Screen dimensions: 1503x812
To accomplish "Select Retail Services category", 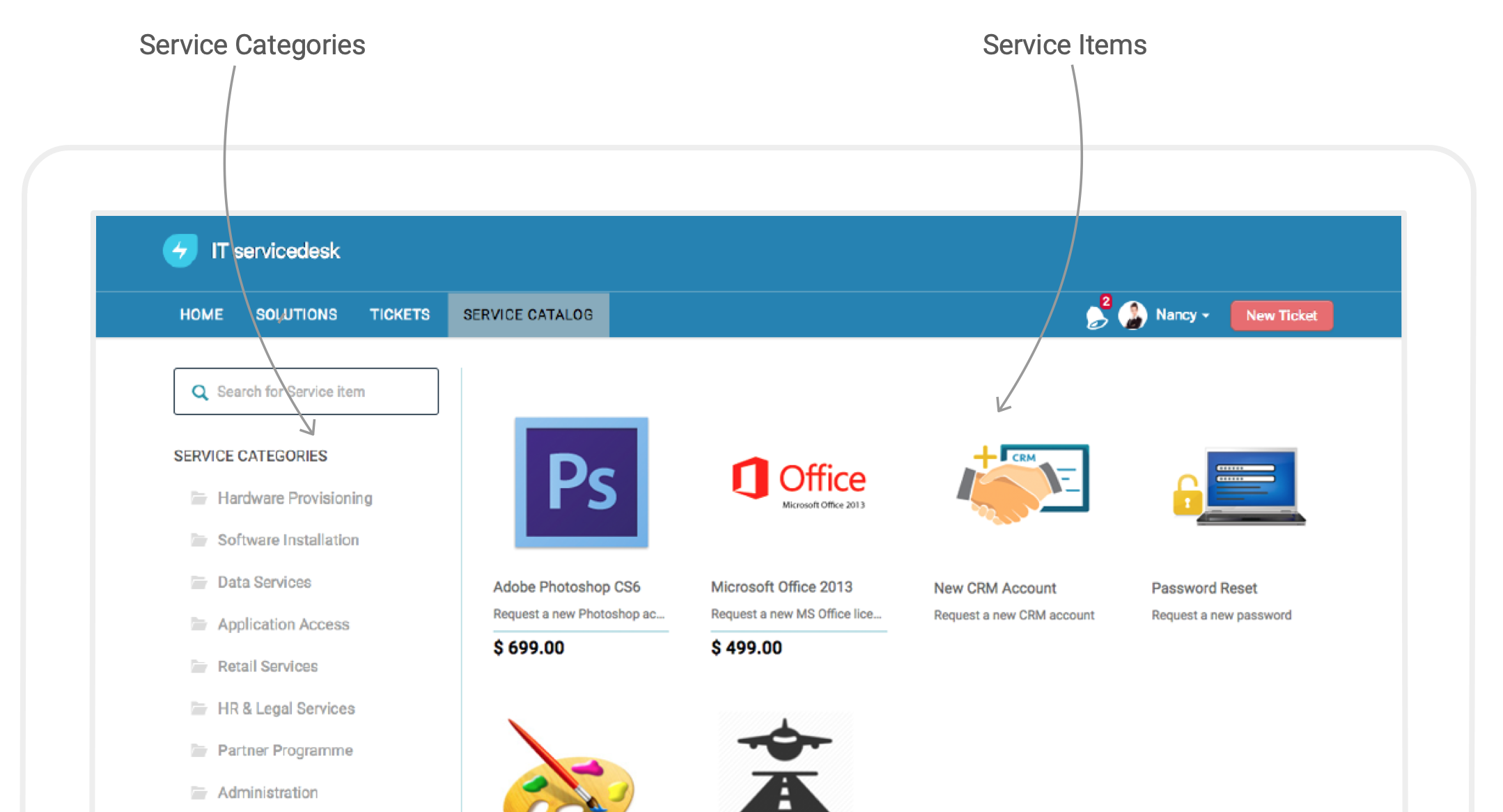I will pos(267,666).
